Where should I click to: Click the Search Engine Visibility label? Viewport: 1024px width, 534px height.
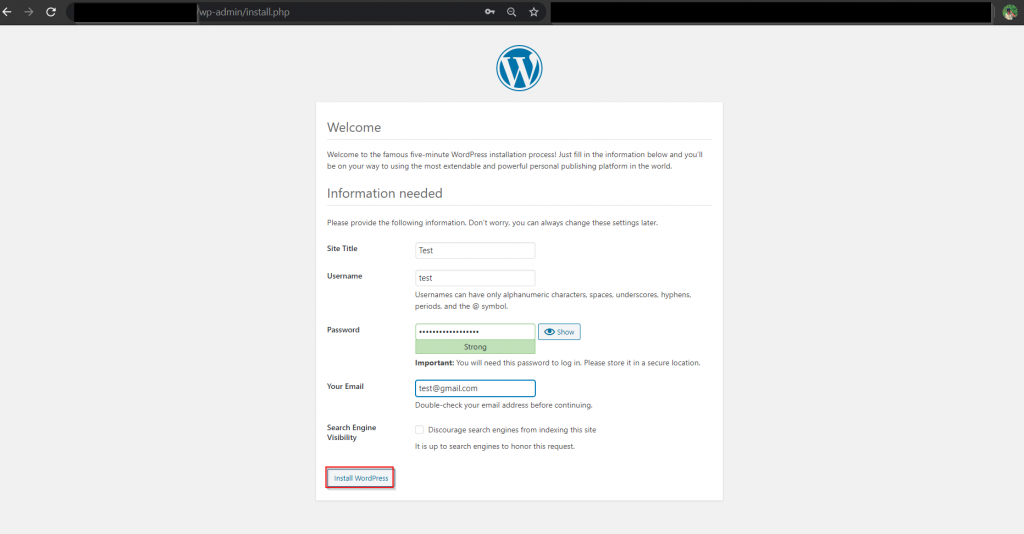pos(351,432)
